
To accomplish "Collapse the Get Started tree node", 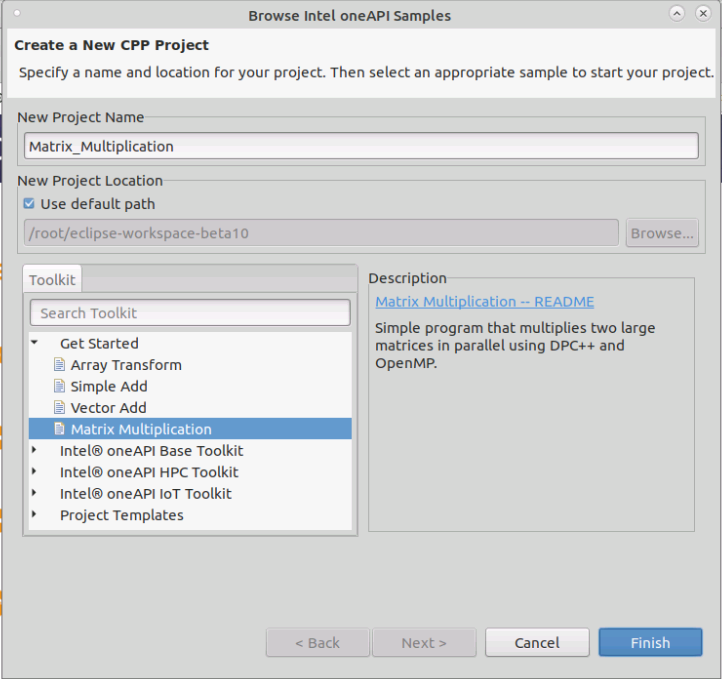I will (x=34, y=343).
